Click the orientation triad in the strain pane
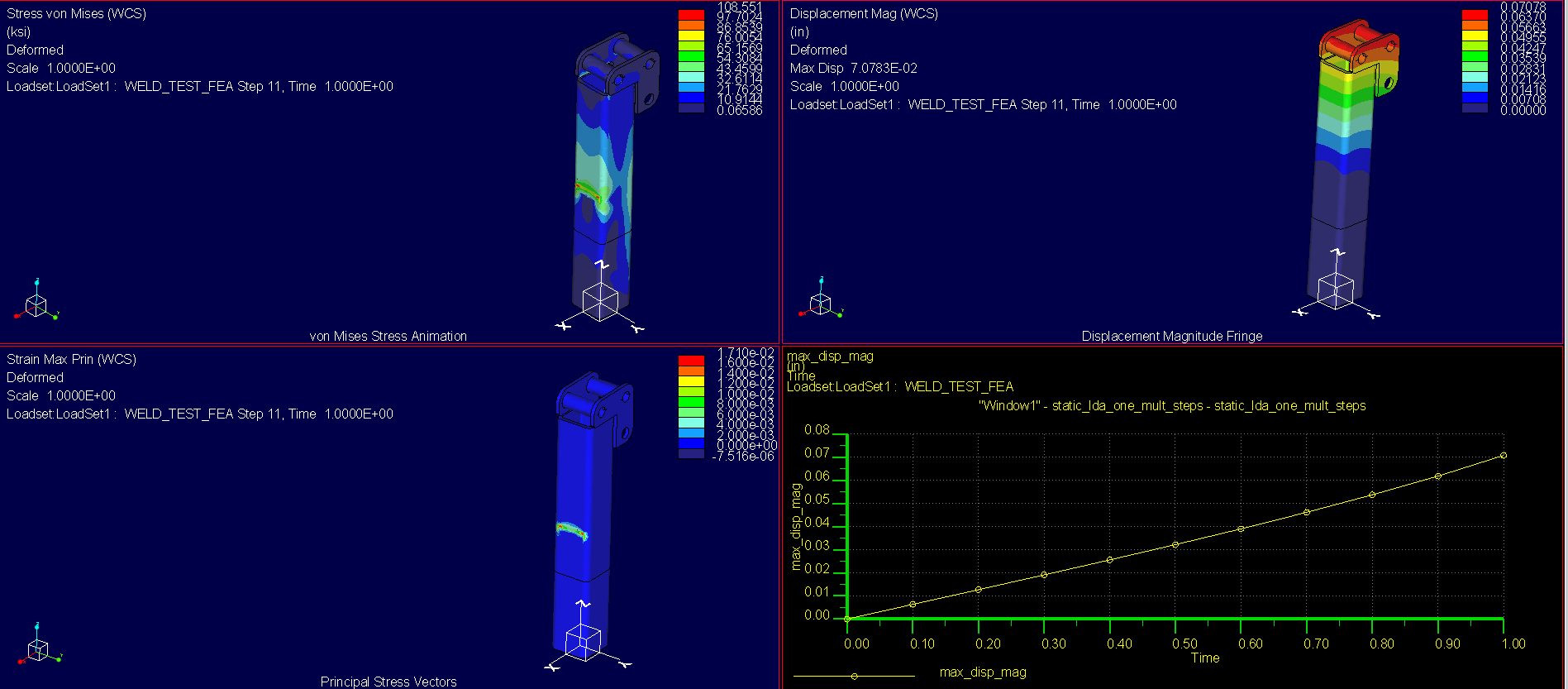Screen dimensions: 1568x689 [x=38, y=644]
